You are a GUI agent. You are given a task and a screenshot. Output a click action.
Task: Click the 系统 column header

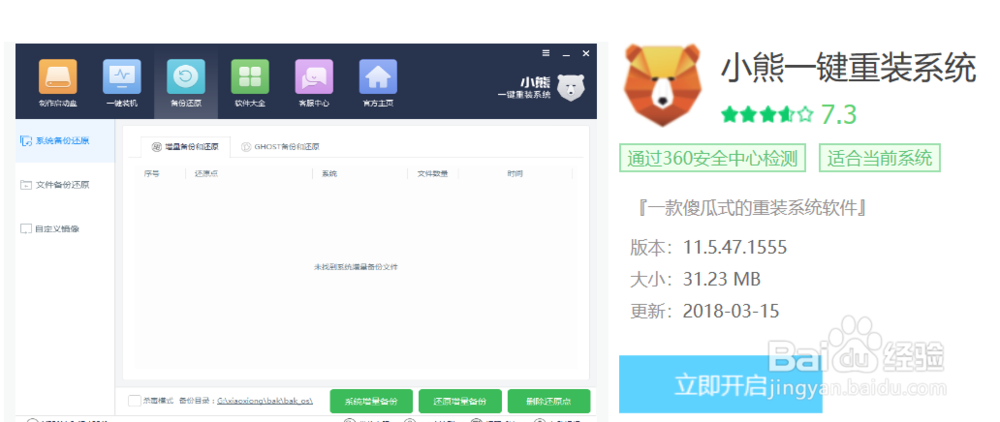pos(329,173)
